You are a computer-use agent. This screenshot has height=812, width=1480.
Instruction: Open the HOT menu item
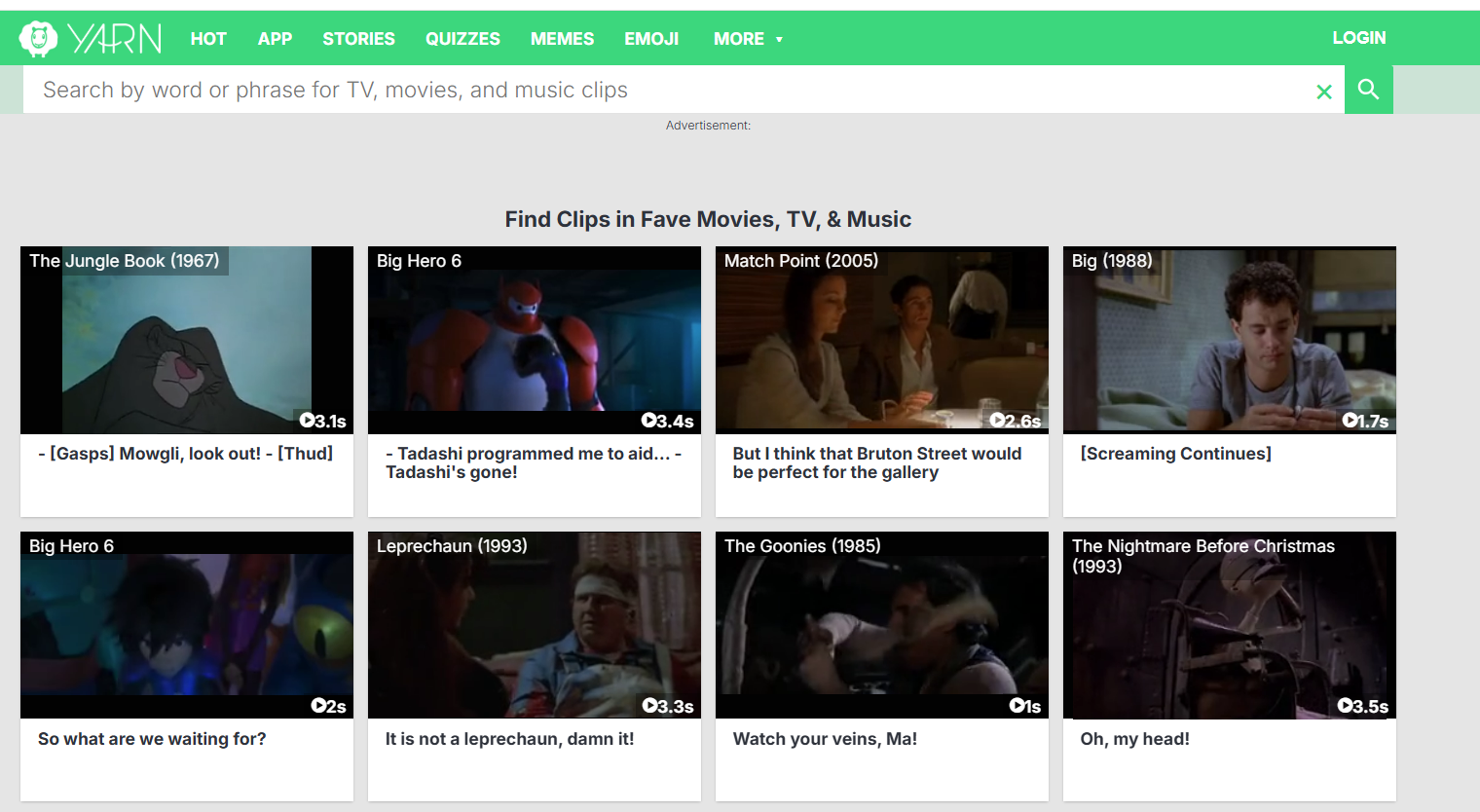tap(208, 39)
